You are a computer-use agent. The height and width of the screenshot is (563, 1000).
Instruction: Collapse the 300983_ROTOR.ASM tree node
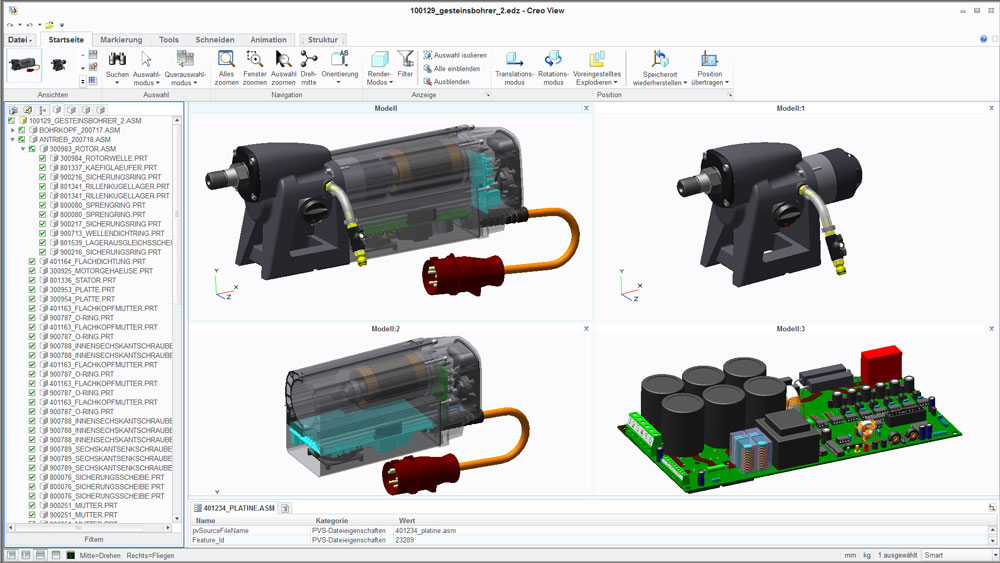click(x=23, y=149)
